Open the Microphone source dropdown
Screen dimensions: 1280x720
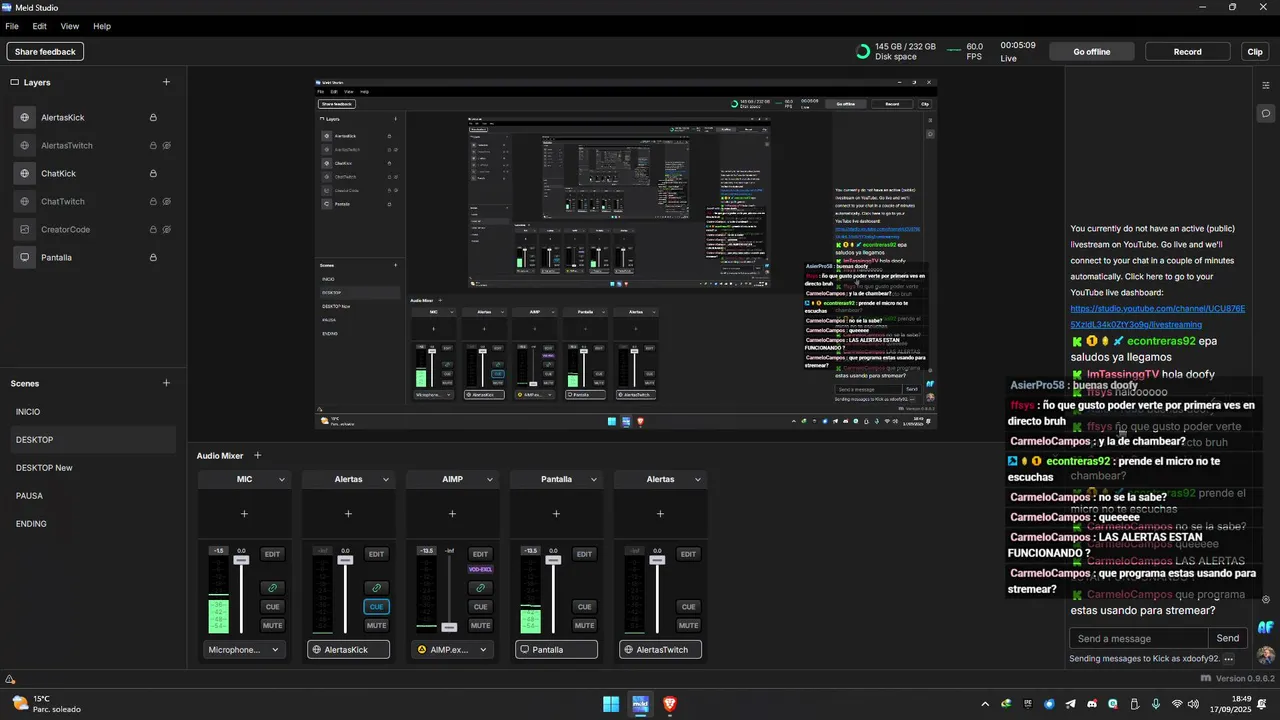pyautogui.click(x=244, y=650)
